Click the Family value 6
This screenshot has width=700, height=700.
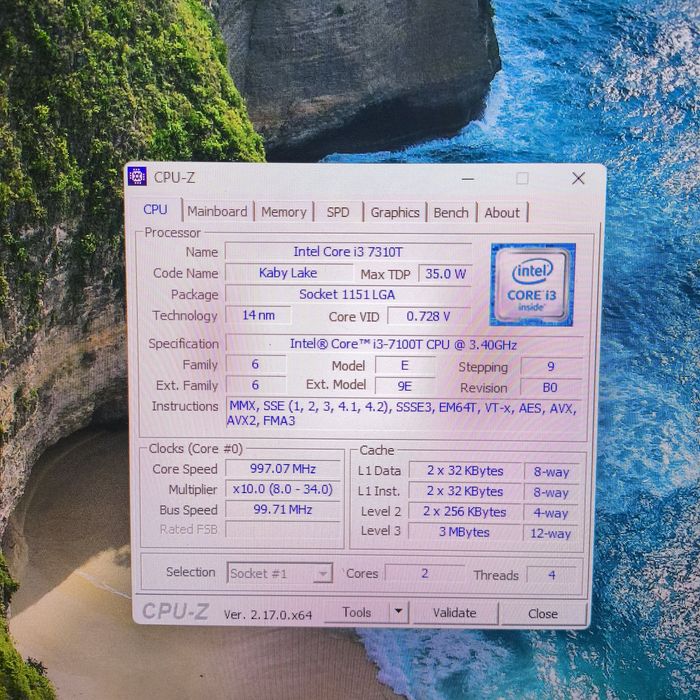click(x=255, y=364)
